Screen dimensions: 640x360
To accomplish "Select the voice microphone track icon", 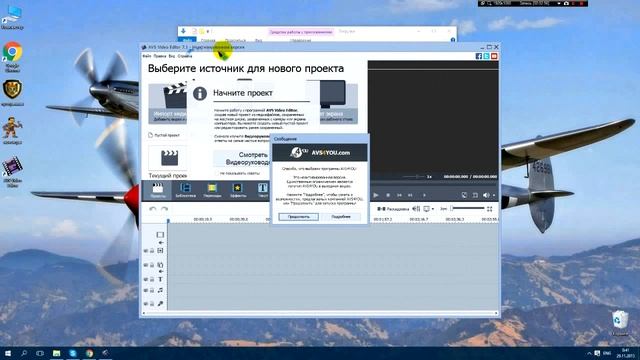I will (x=160, y=304).
